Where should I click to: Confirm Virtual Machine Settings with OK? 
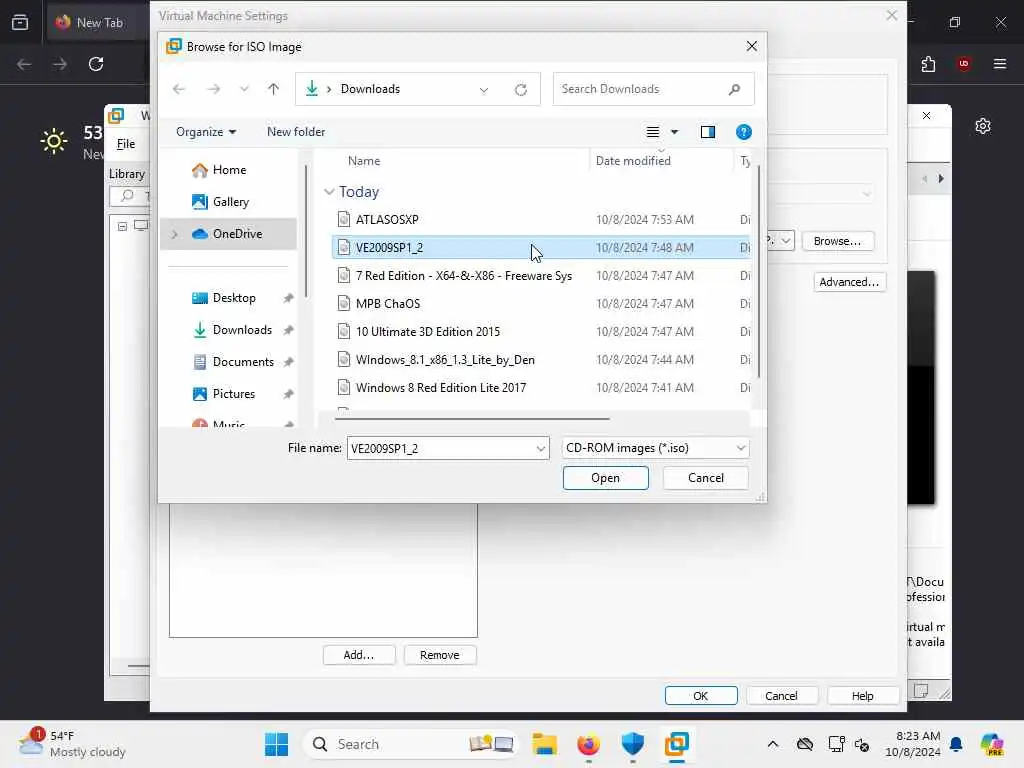[701, 696]
